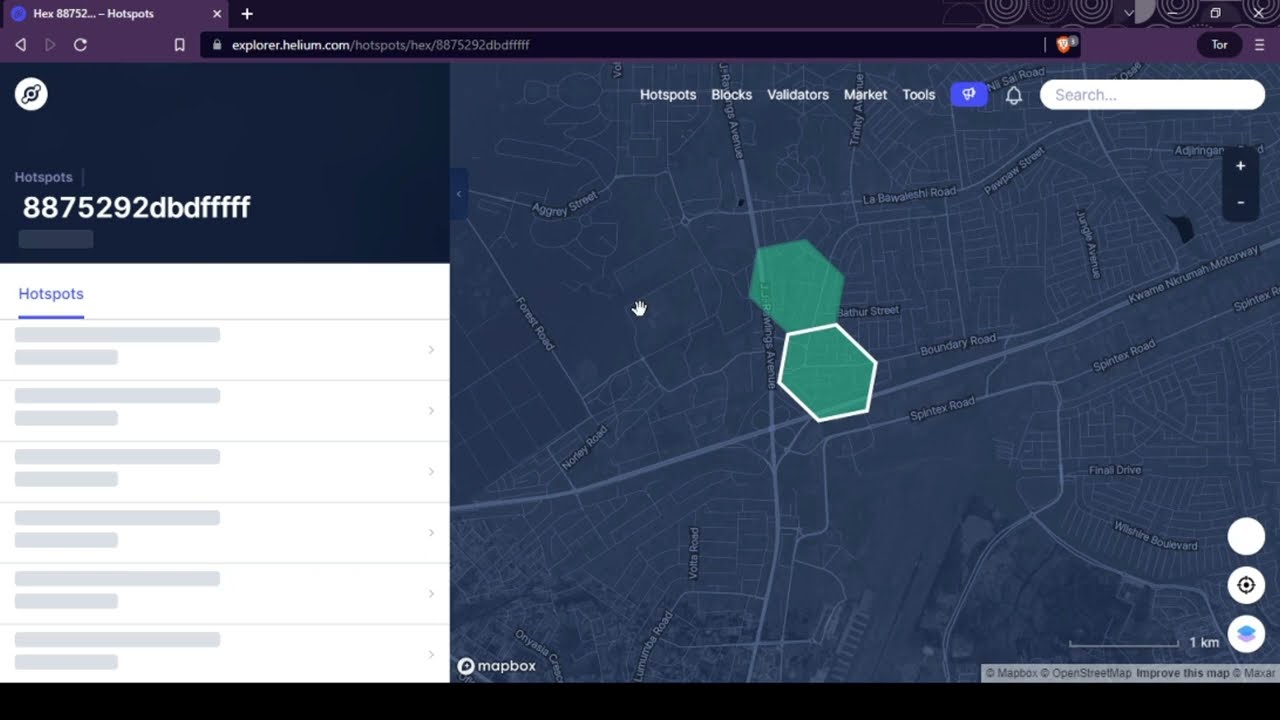Select the Hotspots tab in side panel

tap(51, 294)
